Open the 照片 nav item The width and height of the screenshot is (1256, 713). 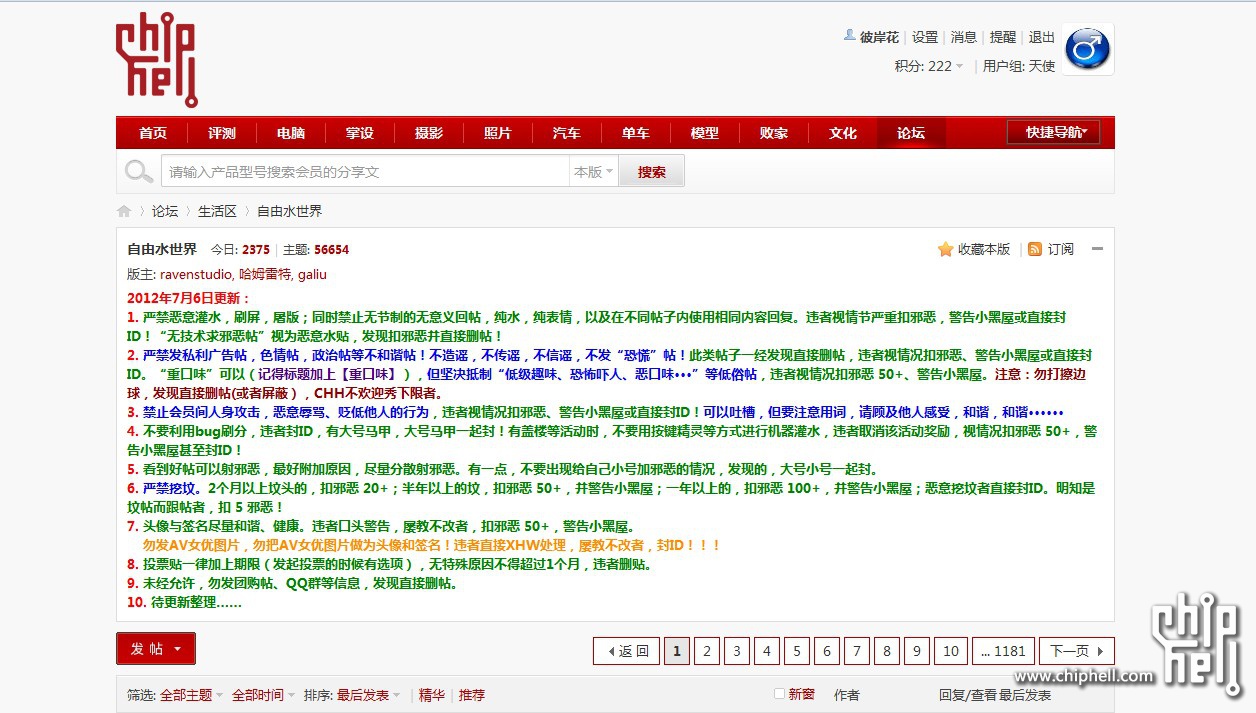[498, 133]
